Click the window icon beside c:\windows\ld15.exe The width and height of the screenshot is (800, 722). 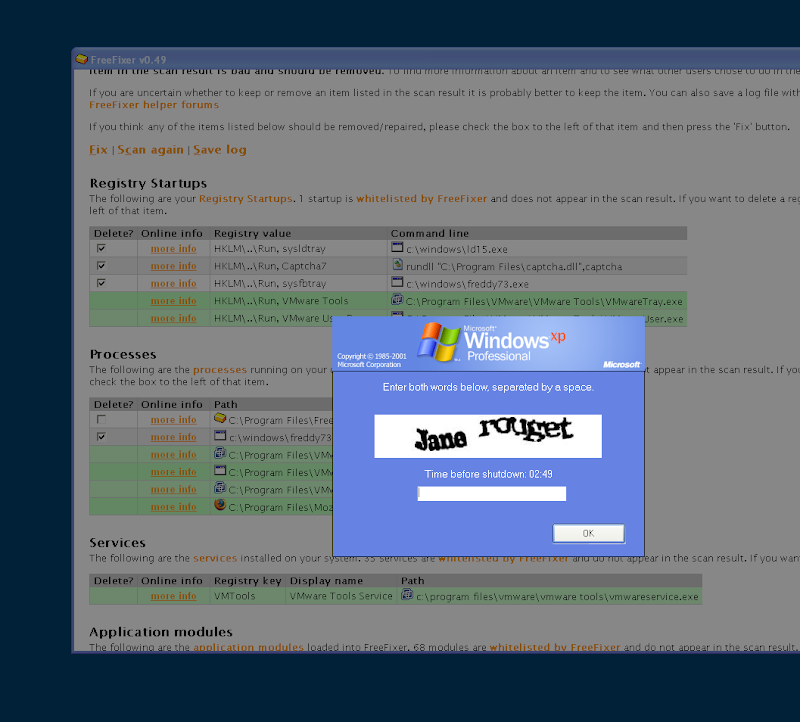(397, 247)
